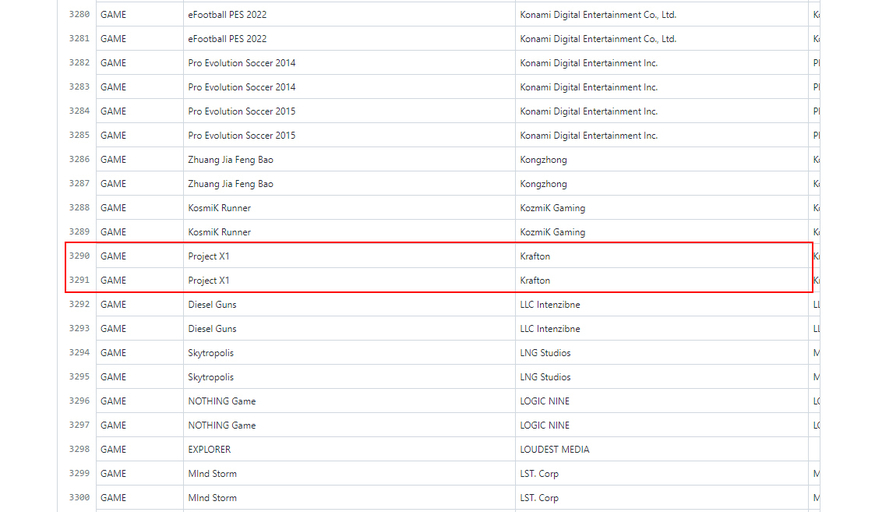Select 'MInd Storm' in row 3300
875x512 pixels.
[x=213, y=497]
